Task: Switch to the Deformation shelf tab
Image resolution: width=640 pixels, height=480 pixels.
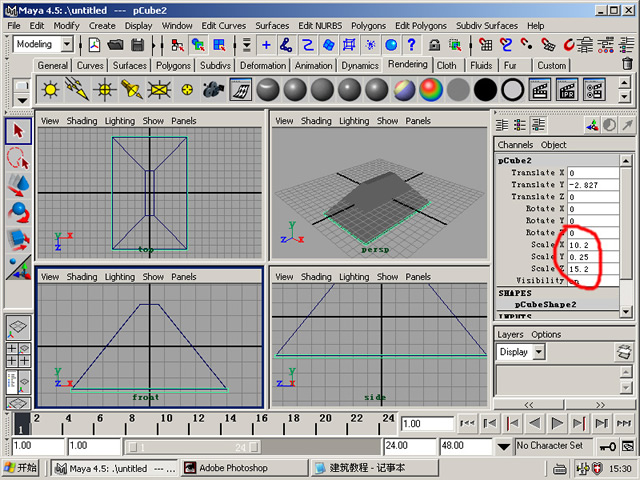Action: pos(263,65)
